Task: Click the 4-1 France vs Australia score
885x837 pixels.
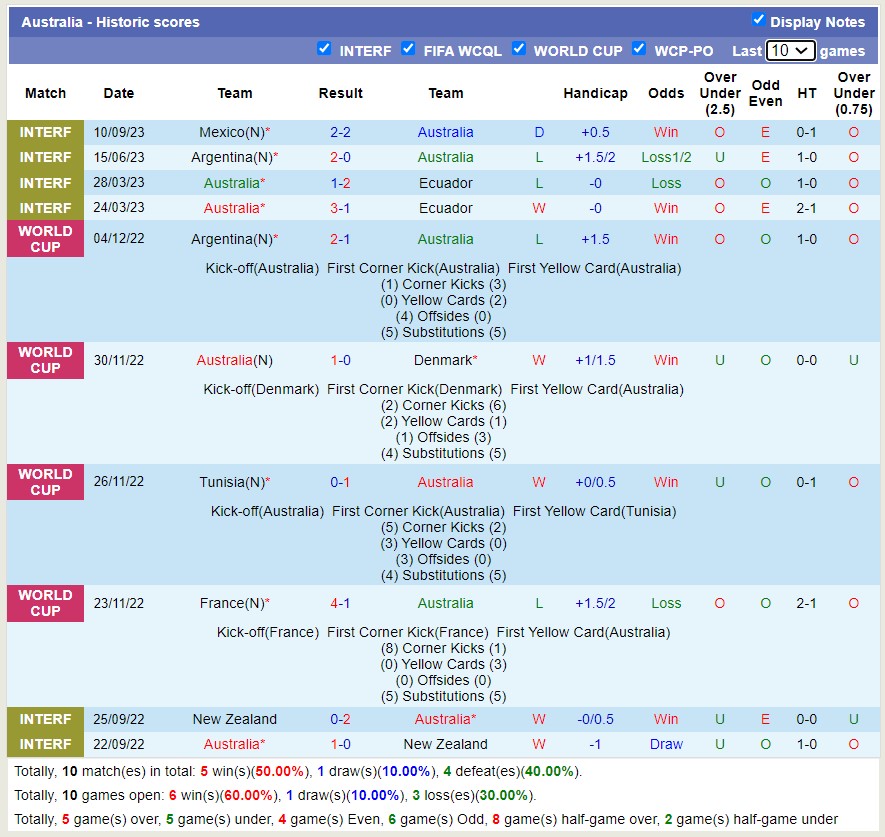Action: pos(340,603)
